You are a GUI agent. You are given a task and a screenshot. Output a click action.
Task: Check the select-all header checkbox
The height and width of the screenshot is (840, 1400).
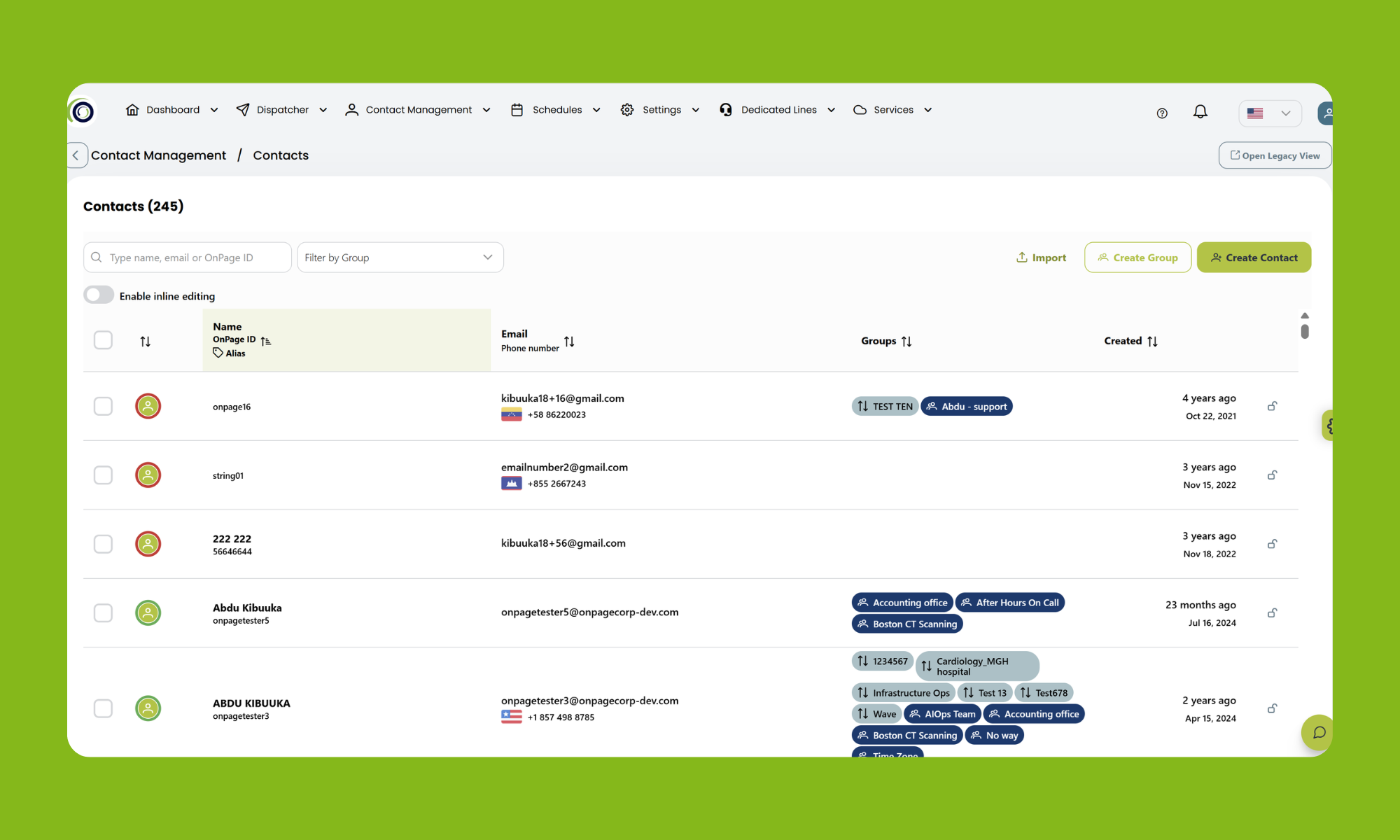pos(103,340)
